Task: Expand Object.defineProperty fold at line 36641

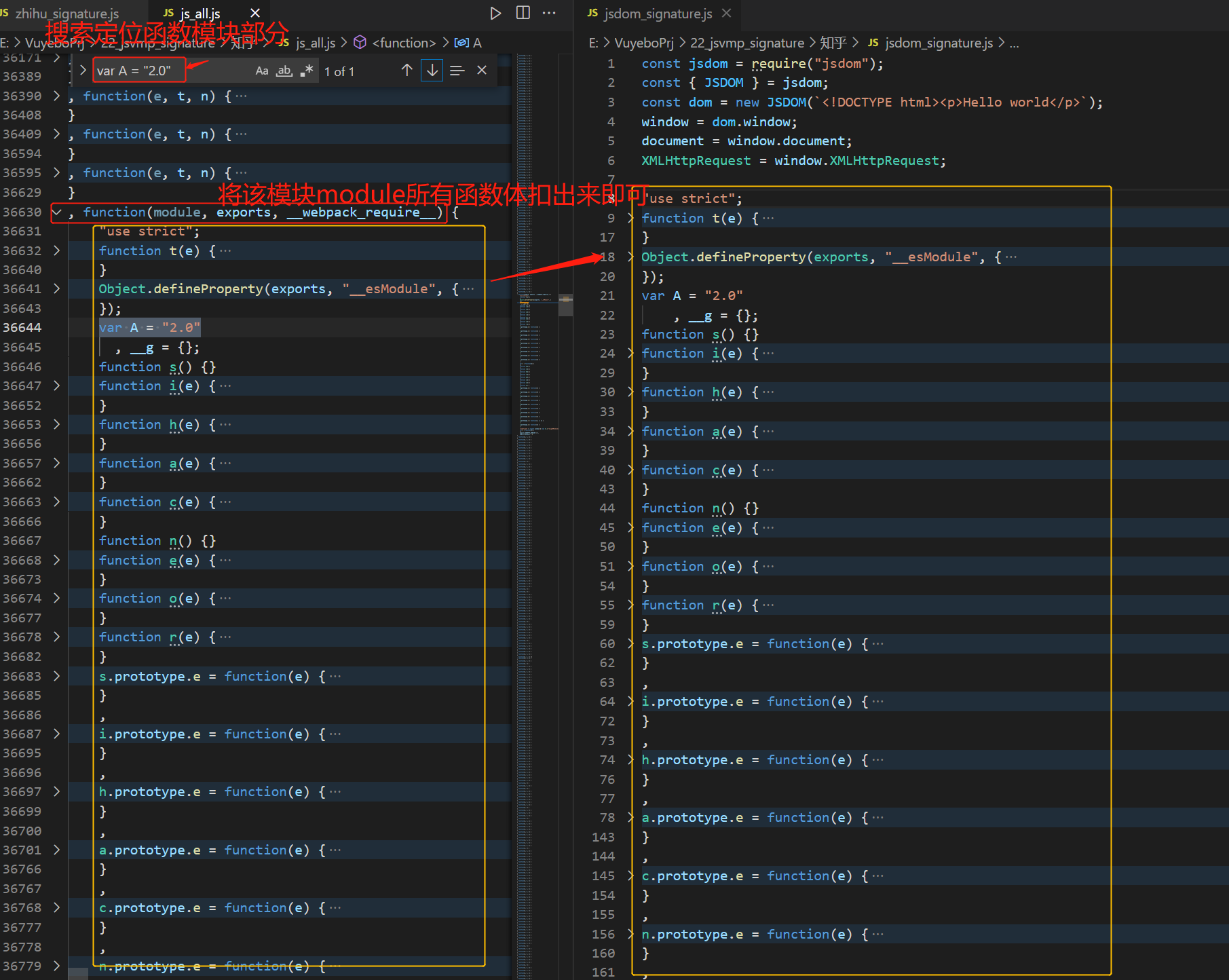Action: [57, 288]
